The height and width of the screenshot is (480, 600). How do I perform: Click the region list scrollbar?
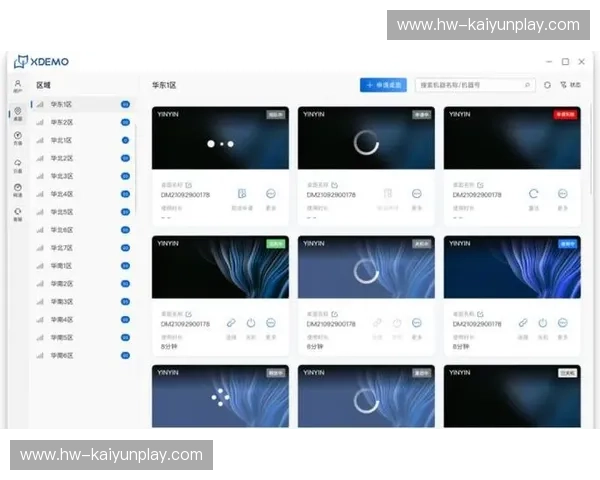(135, 168)
